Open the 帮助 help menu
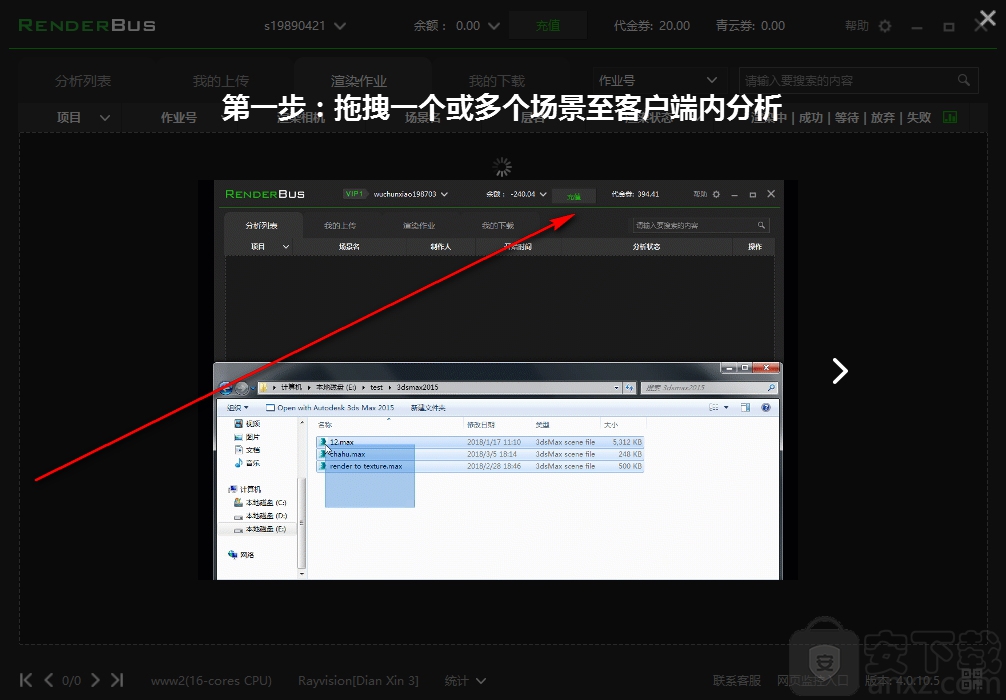 point(857,26)
